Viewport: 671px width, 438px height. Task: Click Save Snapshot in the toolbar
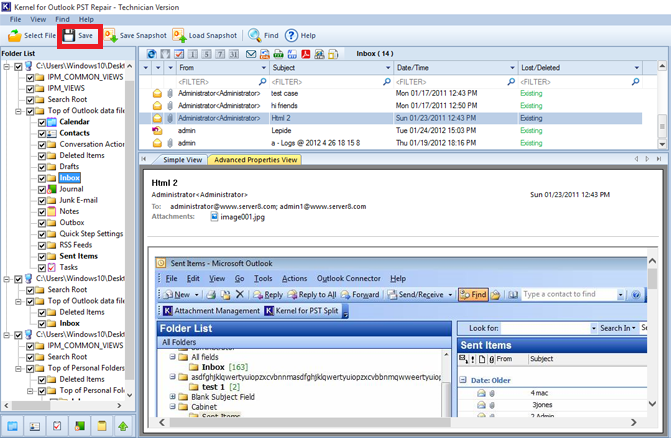(x=135, y=36)
